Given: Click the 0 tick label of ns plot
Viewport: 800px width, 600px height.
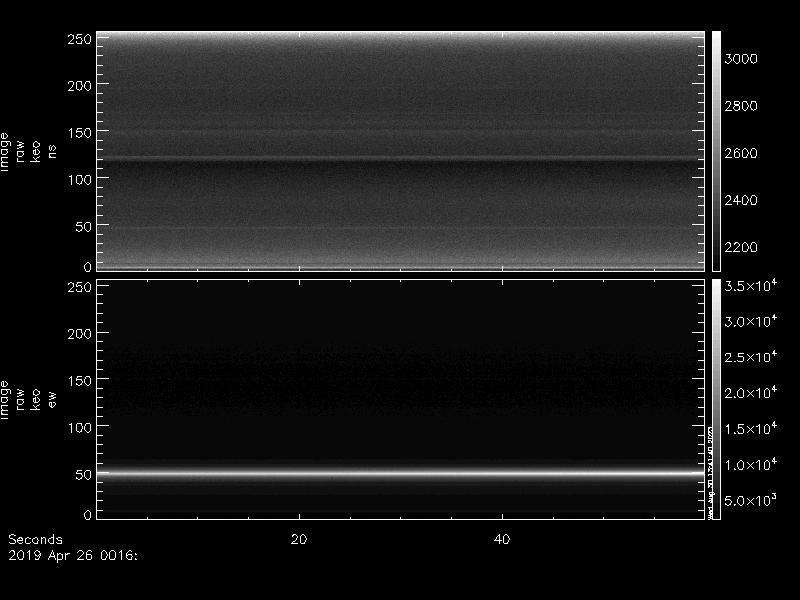Looking at the screenshot, I should tap(88, 266).
